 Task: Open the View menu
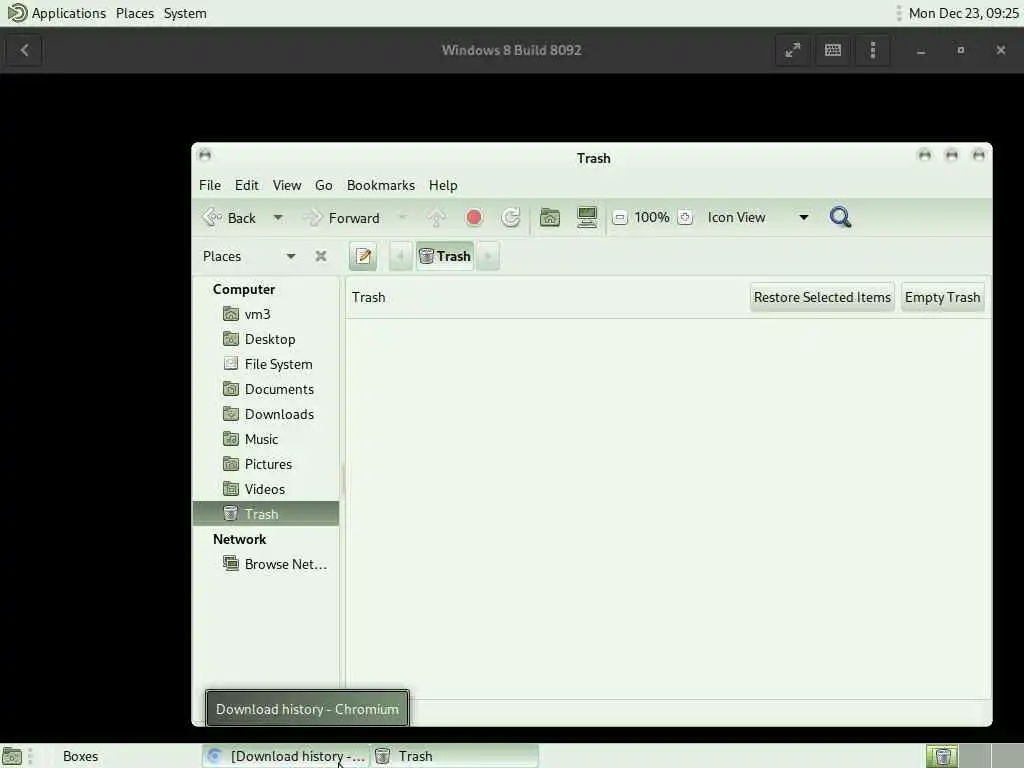tap(287, 185)
